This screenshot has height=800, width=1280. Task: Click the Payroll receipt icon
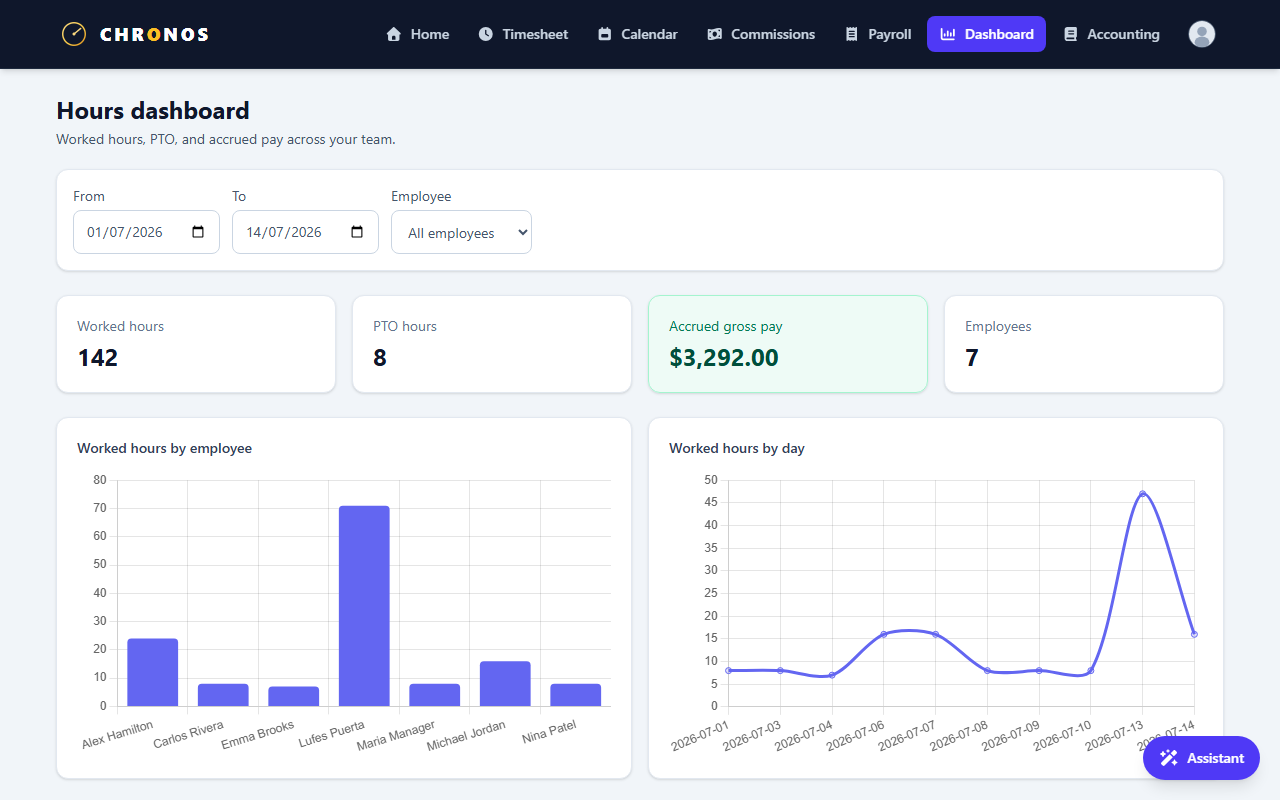click(852, 34)
